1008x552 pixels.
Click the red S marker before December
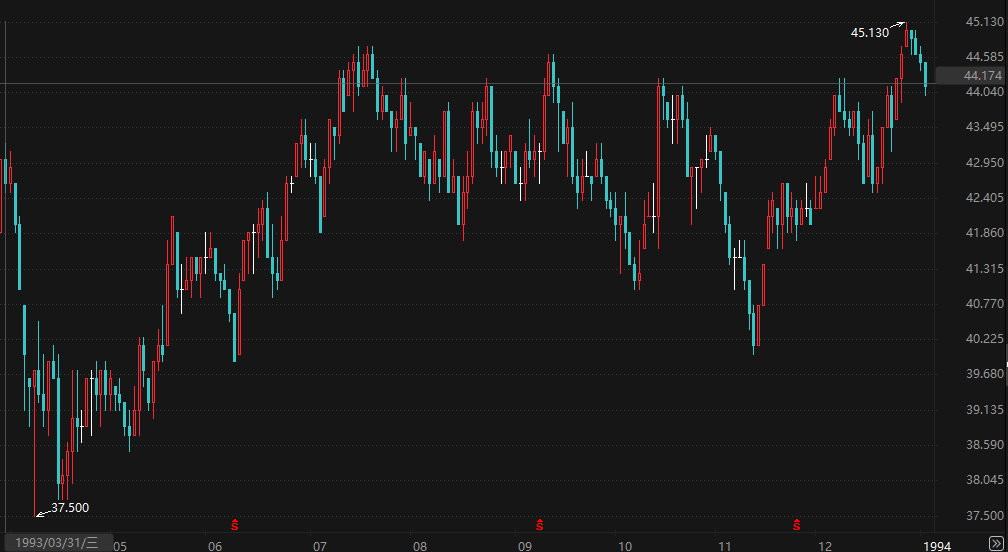click(x=797, y=524)
